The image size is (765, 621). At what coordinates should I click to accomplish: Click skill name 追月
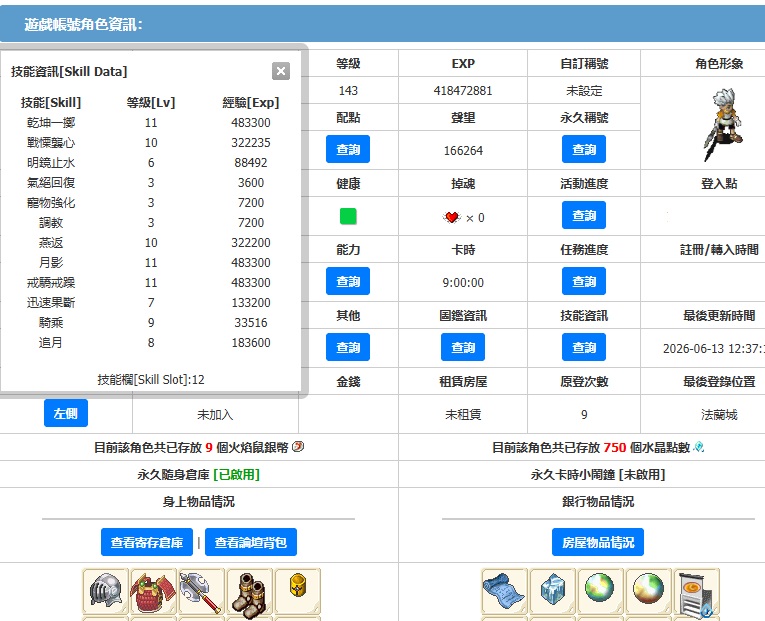click(x=51, y=342)
